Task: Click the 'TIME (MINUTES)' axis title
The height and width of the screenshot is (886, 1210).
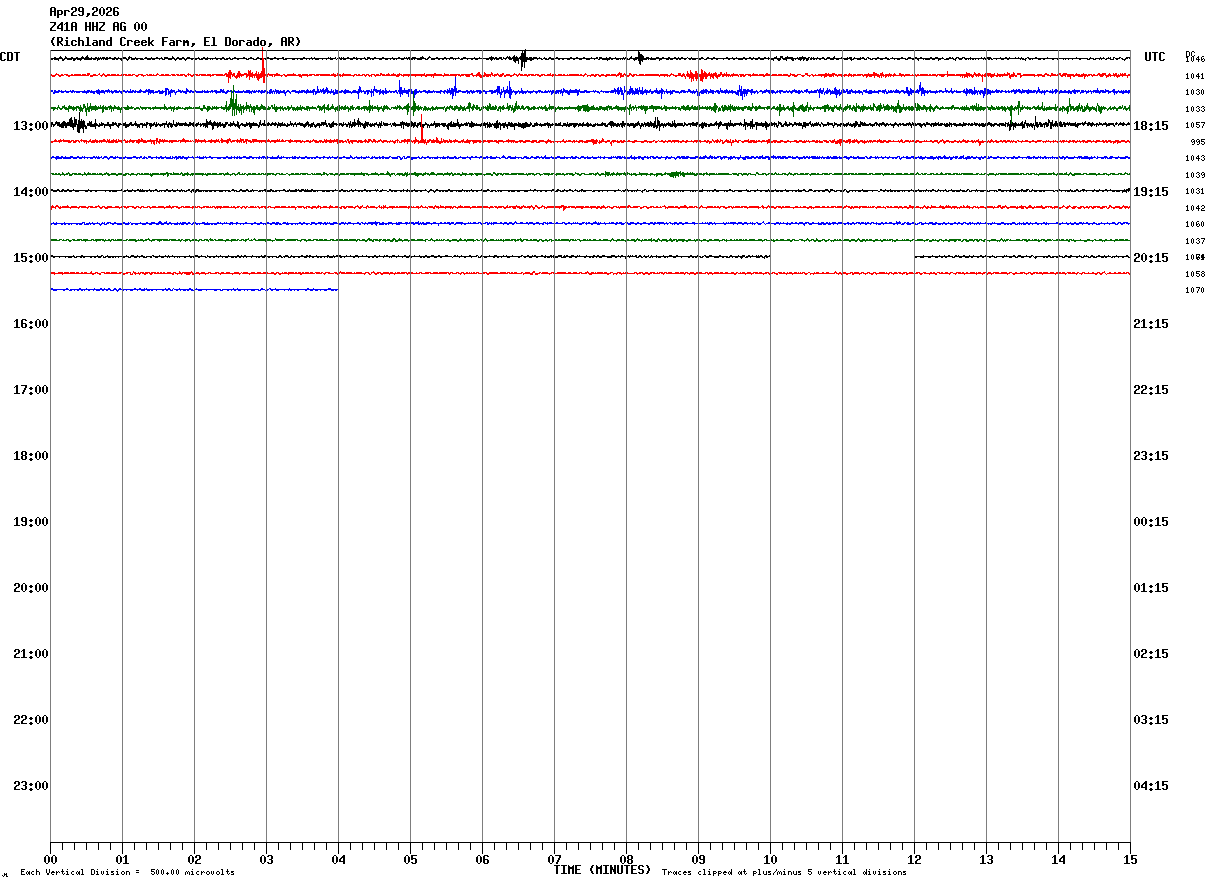Action: point(602,870)
